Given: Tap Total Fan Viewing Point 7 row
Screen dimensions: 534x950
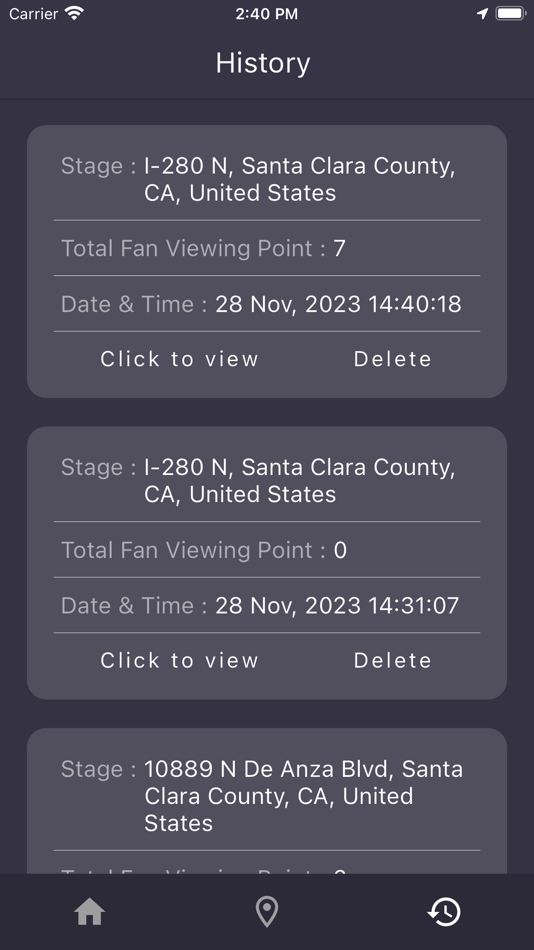Looking at the screenshot, I should pos(267,248).
